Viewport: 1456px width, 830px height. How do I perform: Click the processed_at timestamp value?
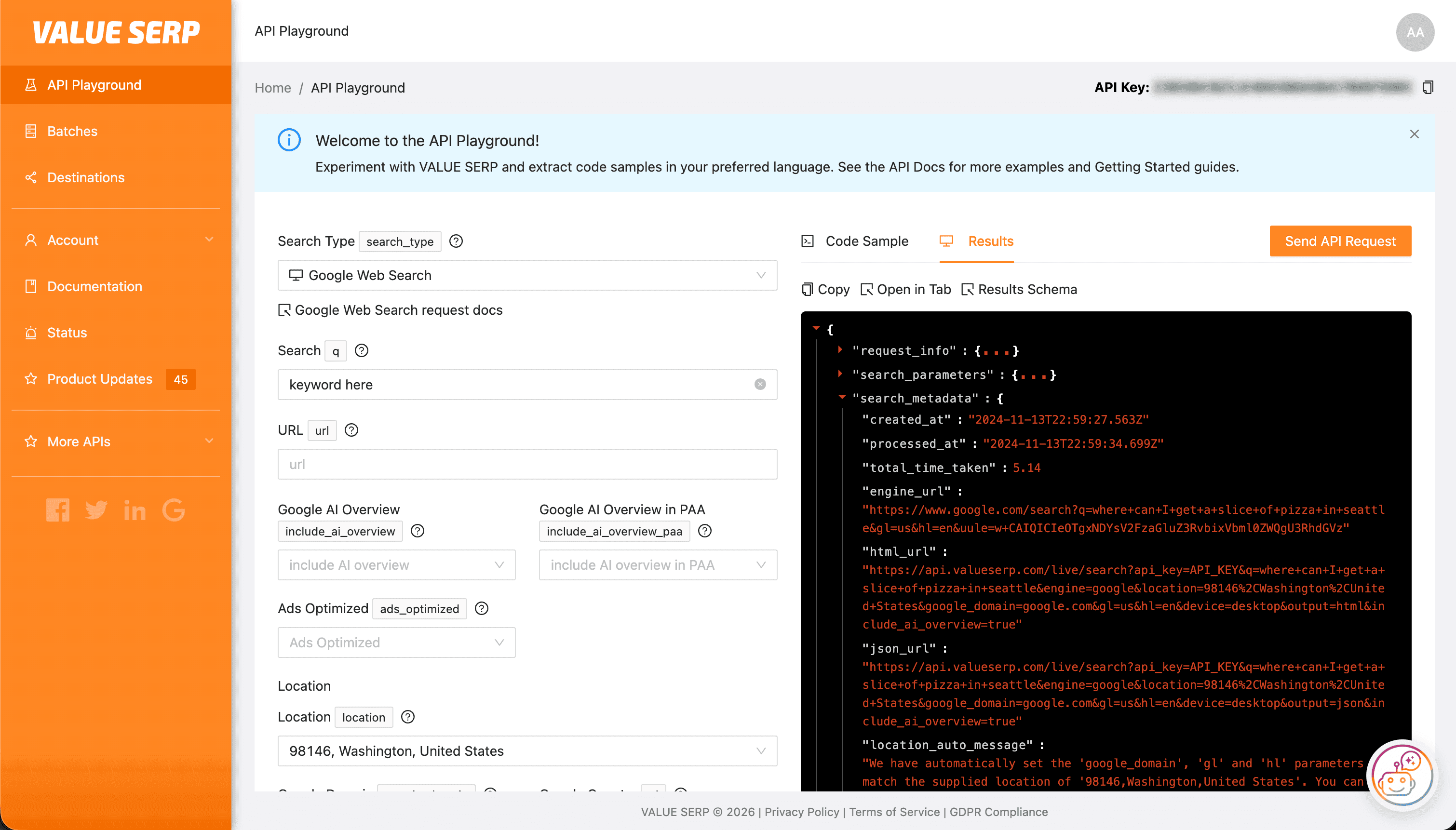[x=1073, y=443]
